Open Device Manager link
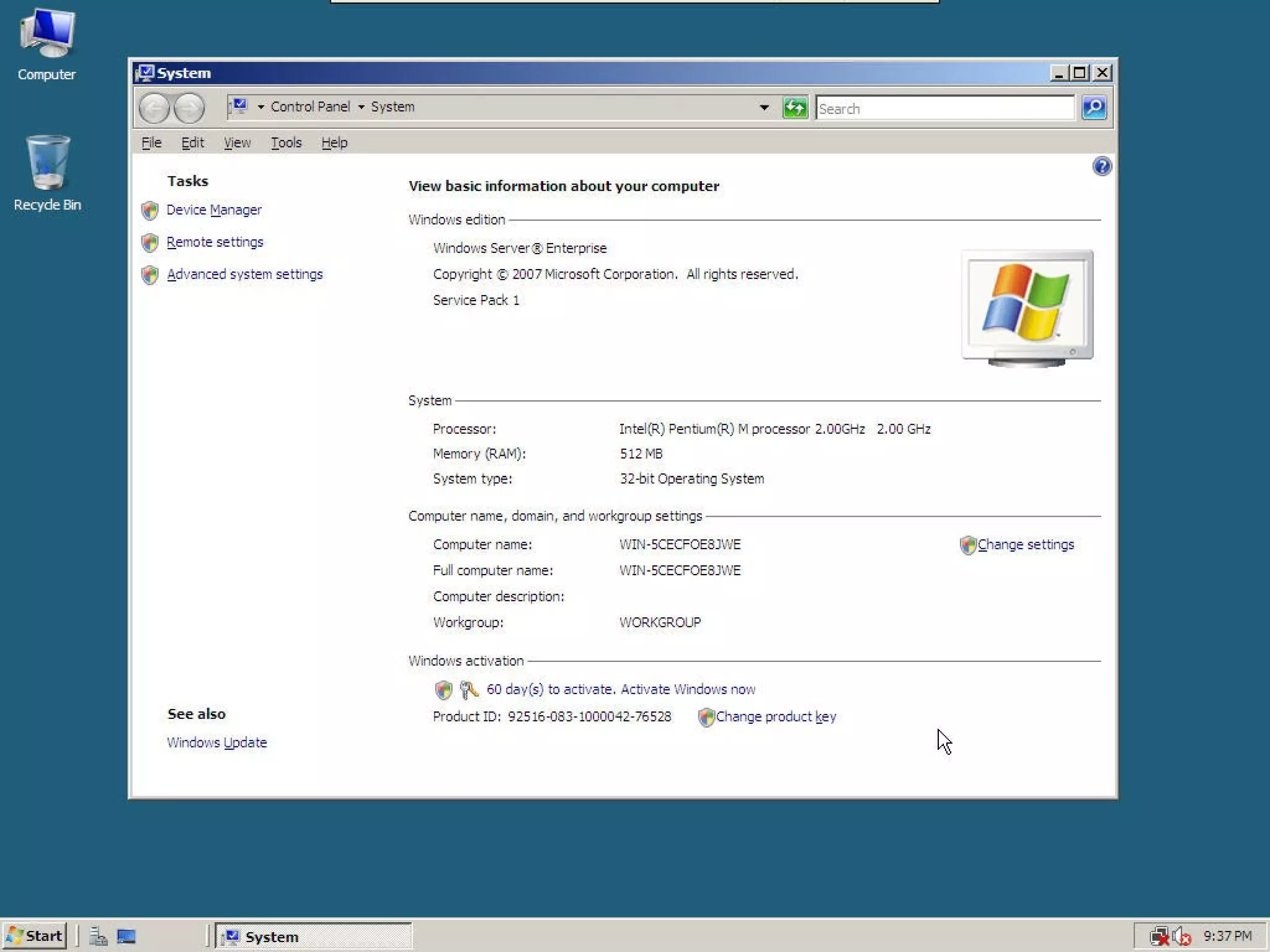 click(214, 210)
